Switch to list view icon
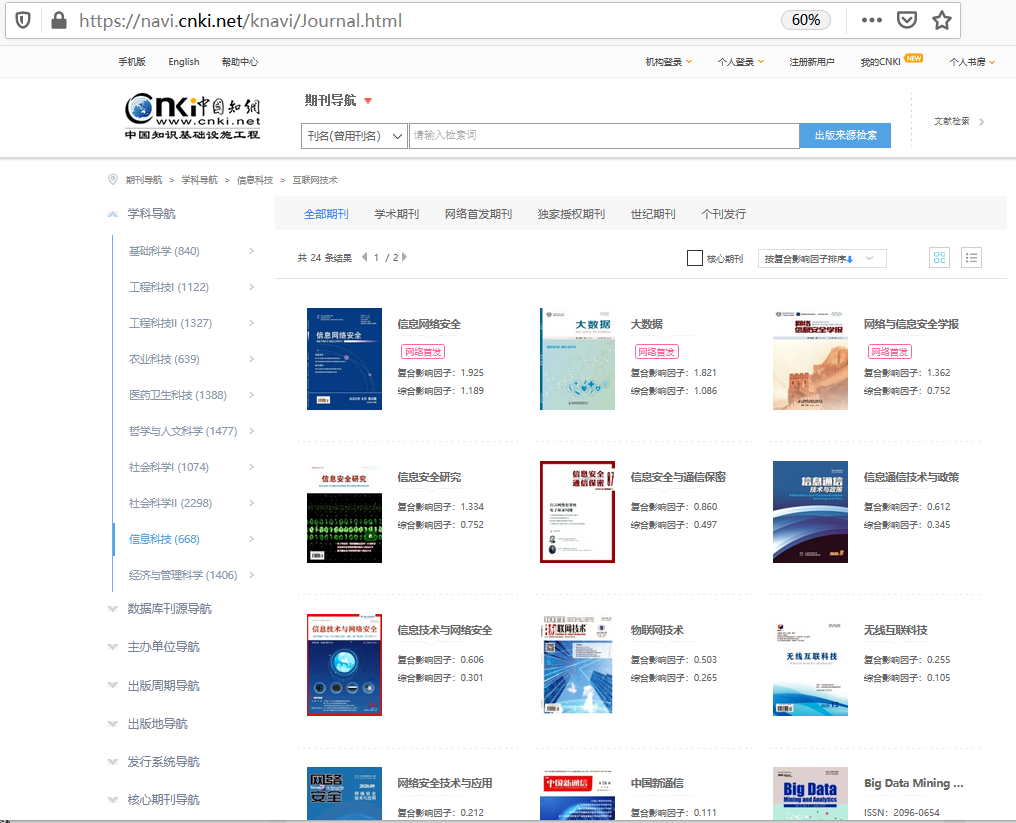 971,258
